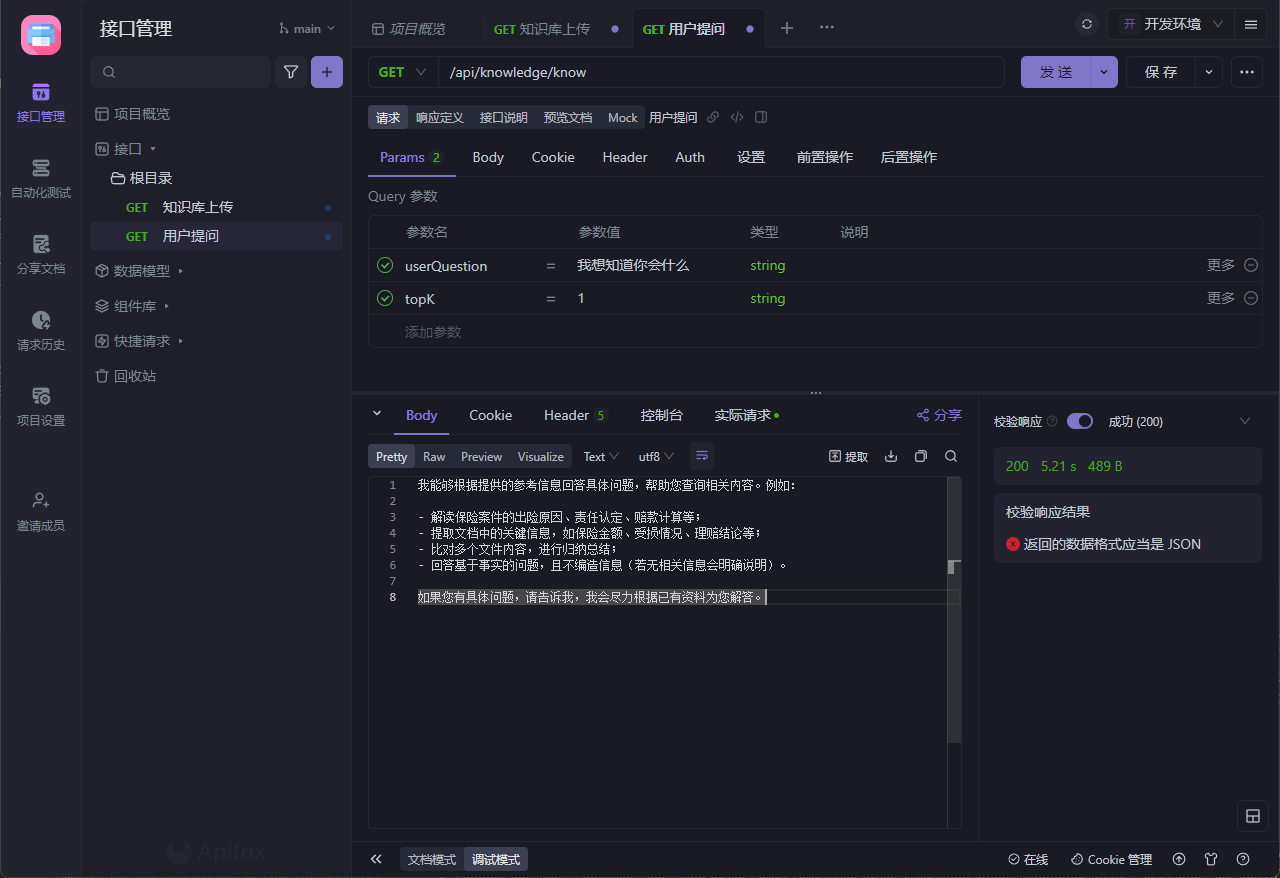Click the filter icon beside search

[x=291, y=72]
